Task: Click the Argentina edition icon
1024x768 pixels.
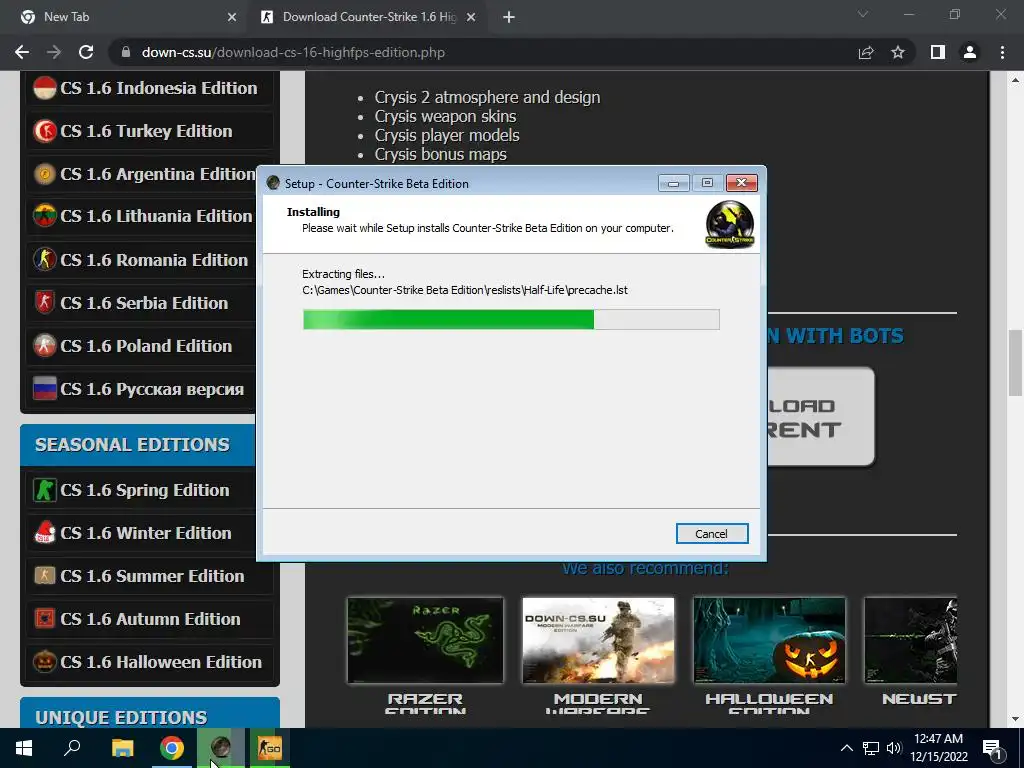Action: pyautogui.click(x=44, y=174)
